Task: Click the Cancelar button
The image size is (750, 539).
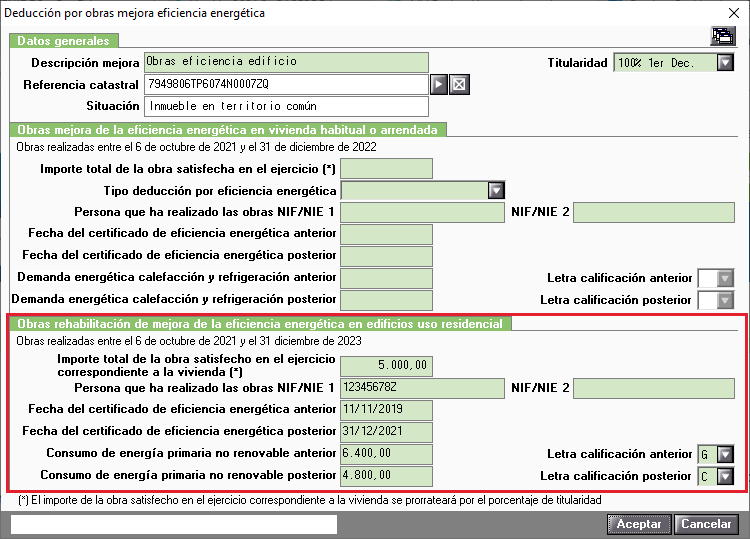Action: [706, 524]
